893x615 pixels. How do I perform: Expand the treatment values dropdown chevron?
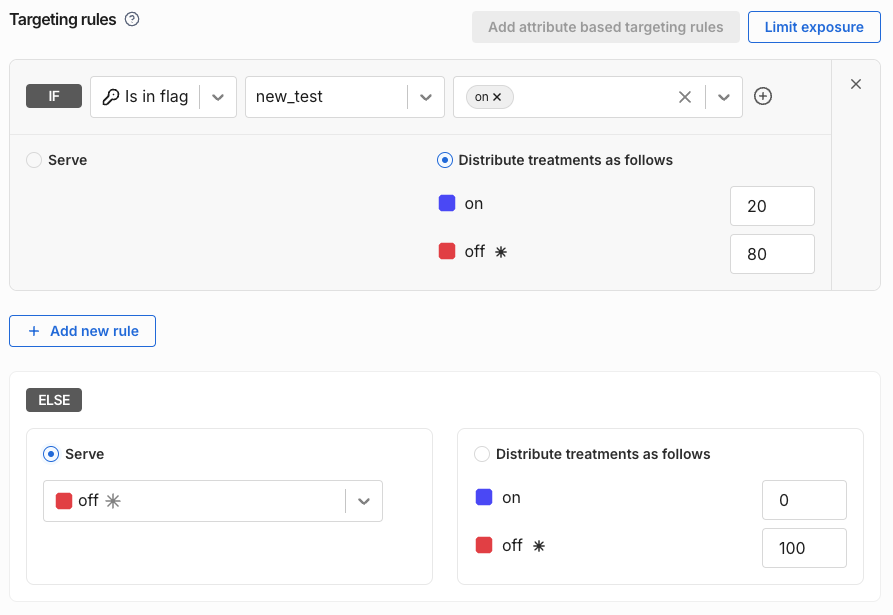[724, 97]
